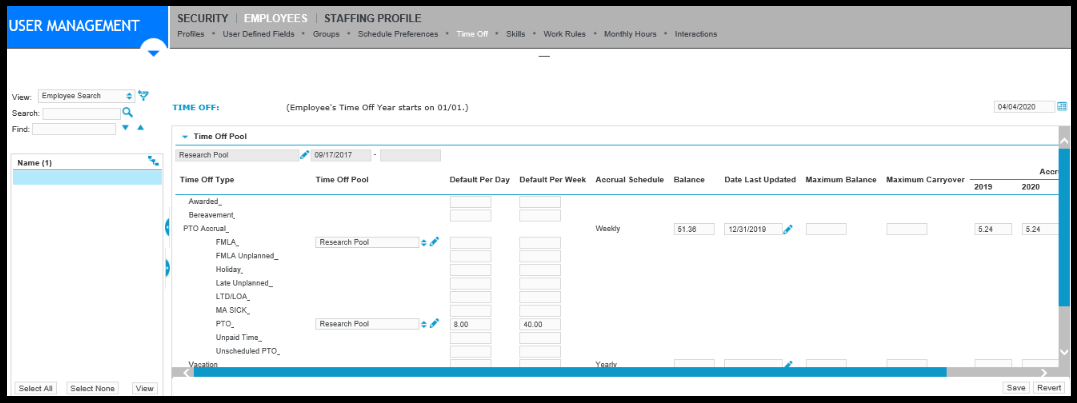1077x403 pixels.
Task: Click the FMLA Unplanned time off type
Action: [247, 256]
